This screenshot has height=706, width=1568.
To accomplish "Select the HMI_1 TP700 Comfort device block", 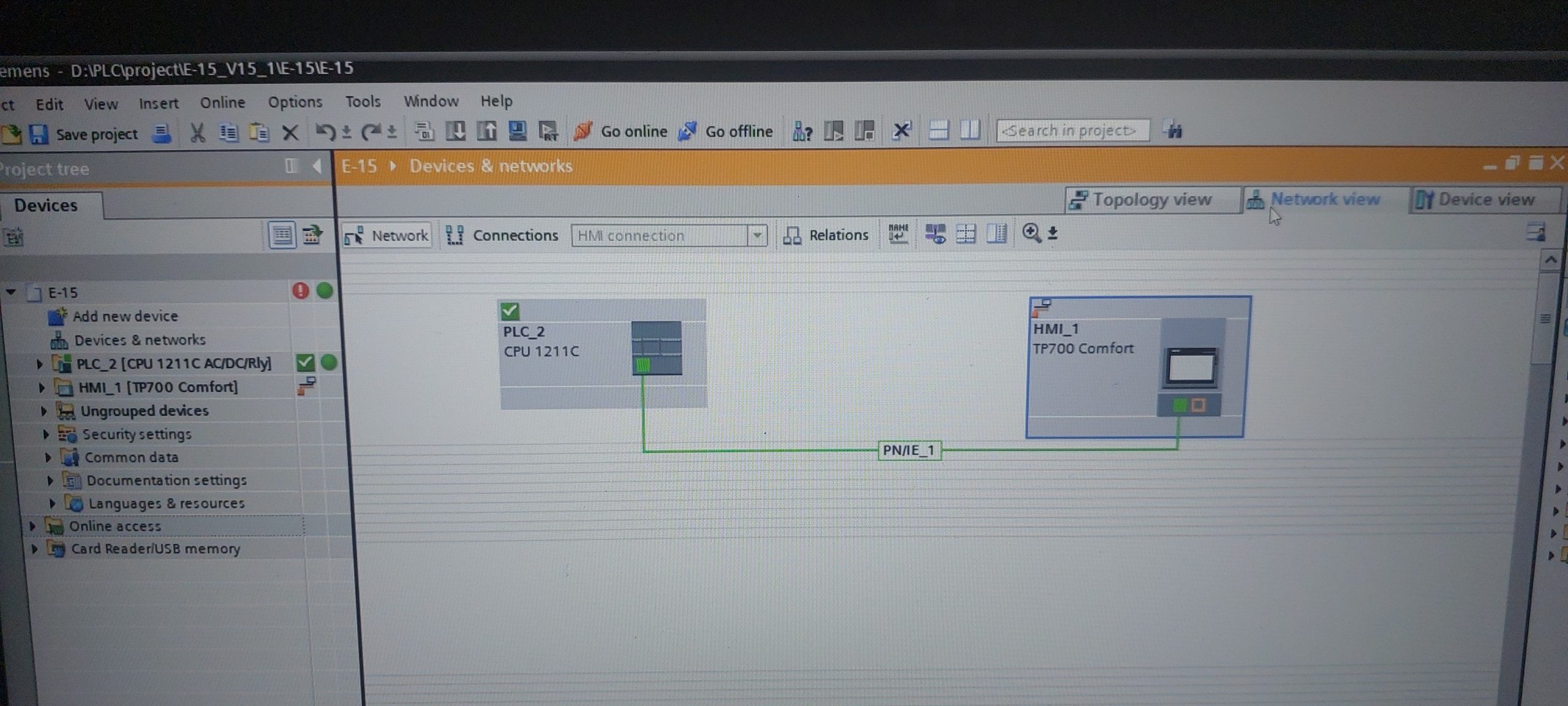I will coord(1138,366).
